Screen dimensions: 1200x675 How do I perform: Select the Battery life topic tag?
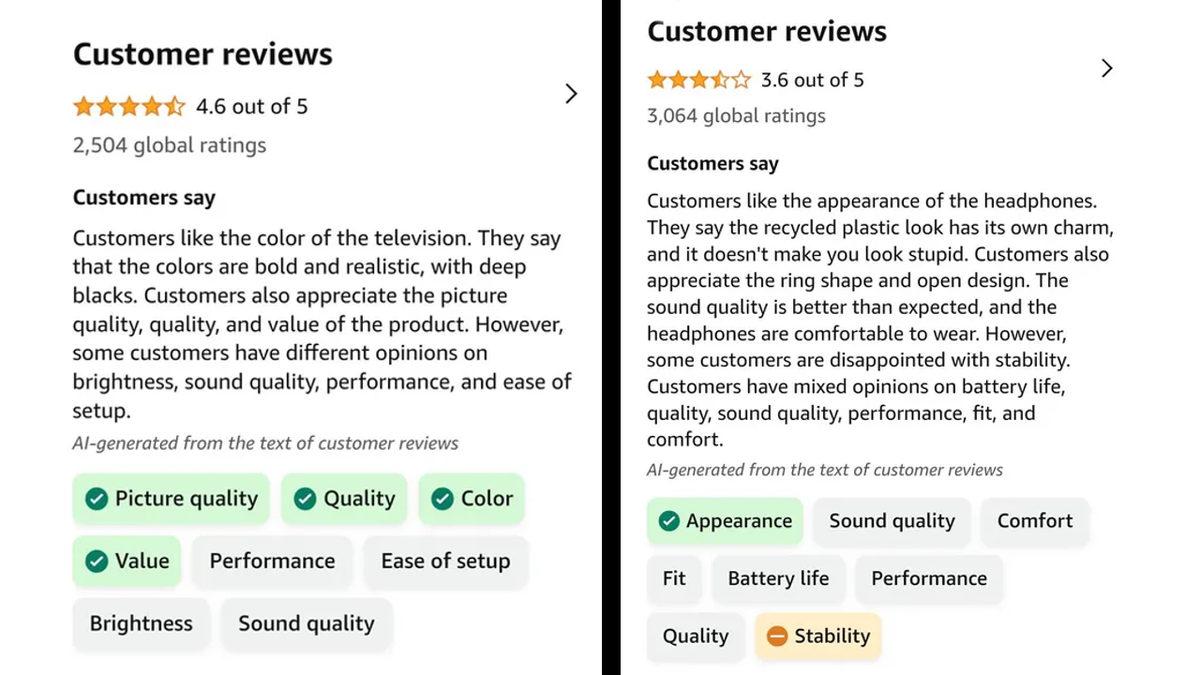pos(778,578)
